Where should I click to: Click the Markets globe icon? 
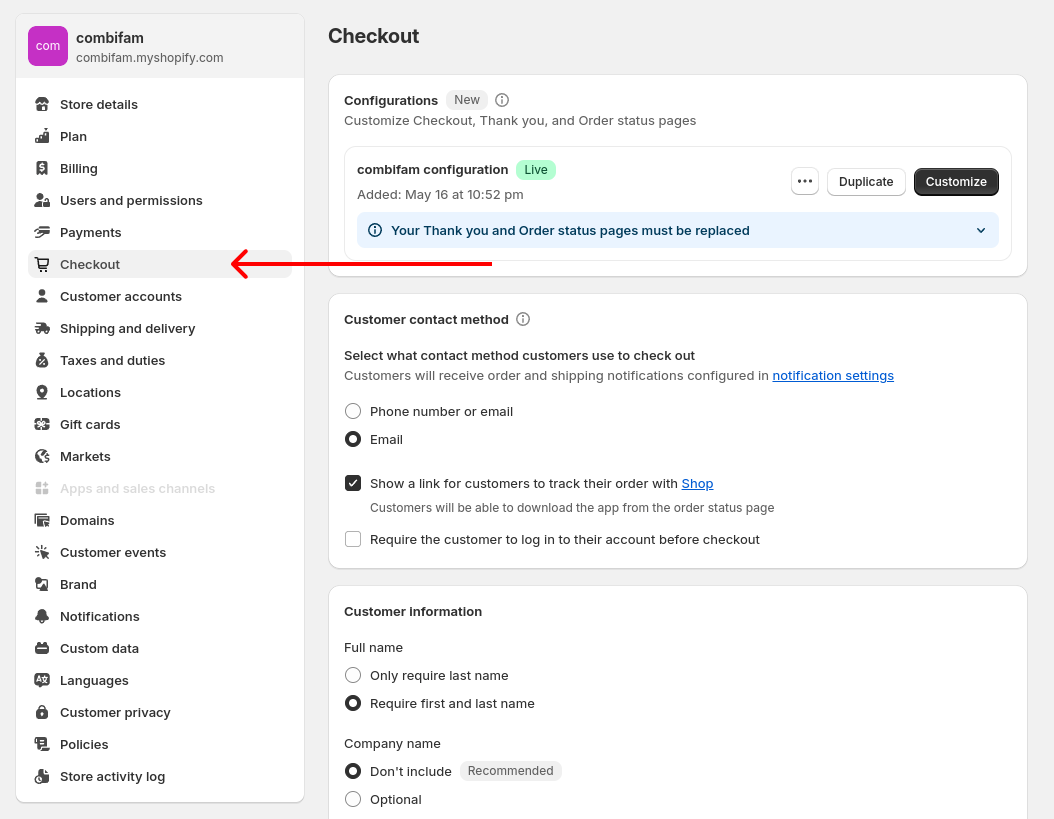(42, 457)
